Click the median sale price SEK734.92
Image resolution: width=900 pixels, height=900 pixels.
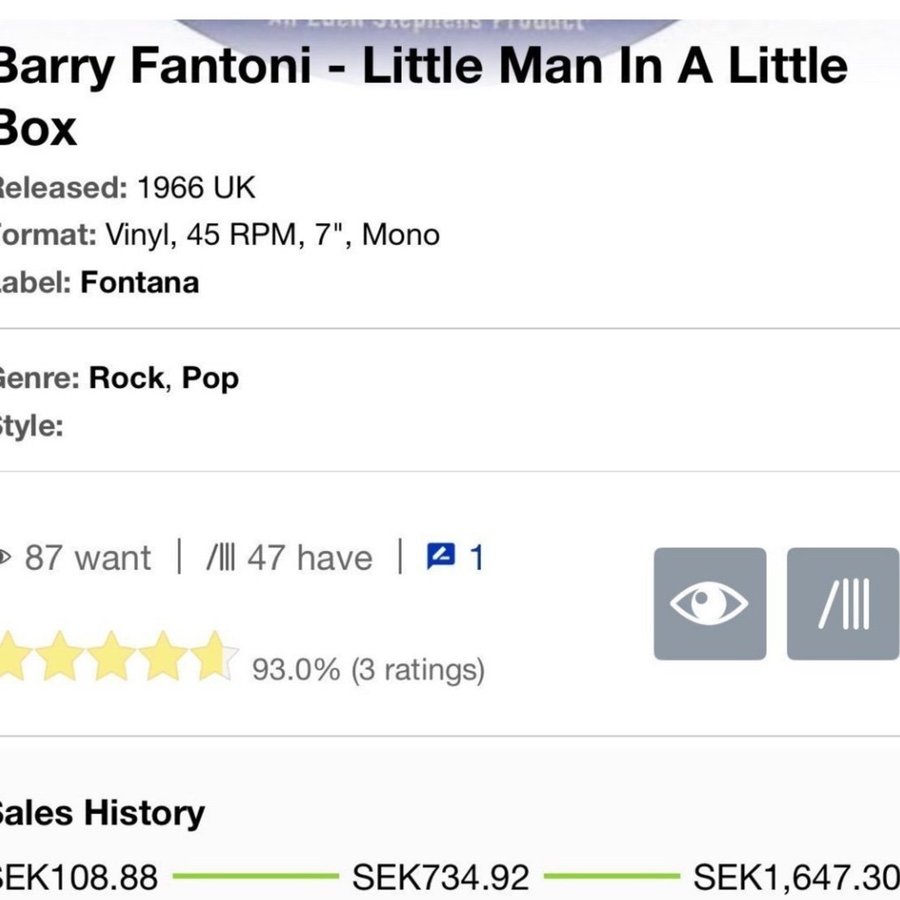click(x=440, y=877)
